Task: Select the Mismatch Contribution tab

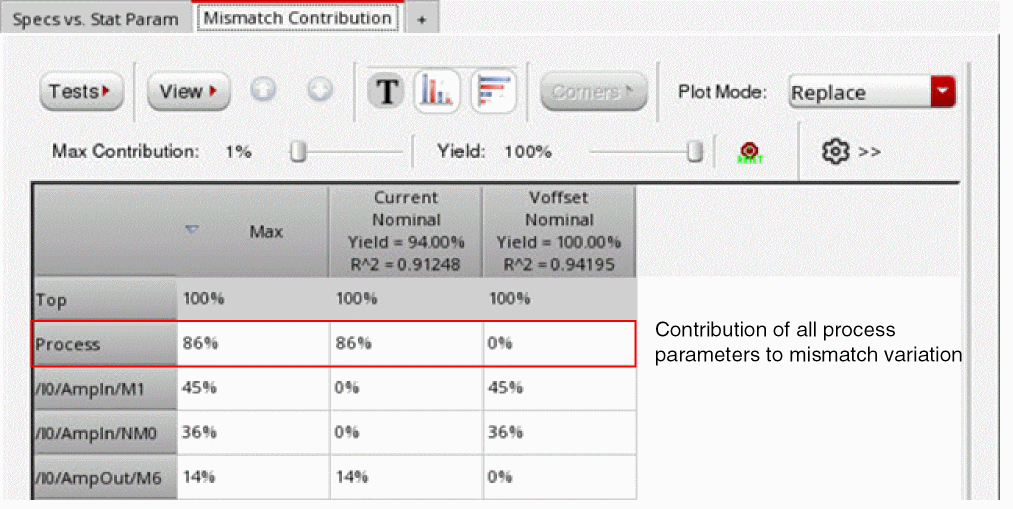Action: 297,18
